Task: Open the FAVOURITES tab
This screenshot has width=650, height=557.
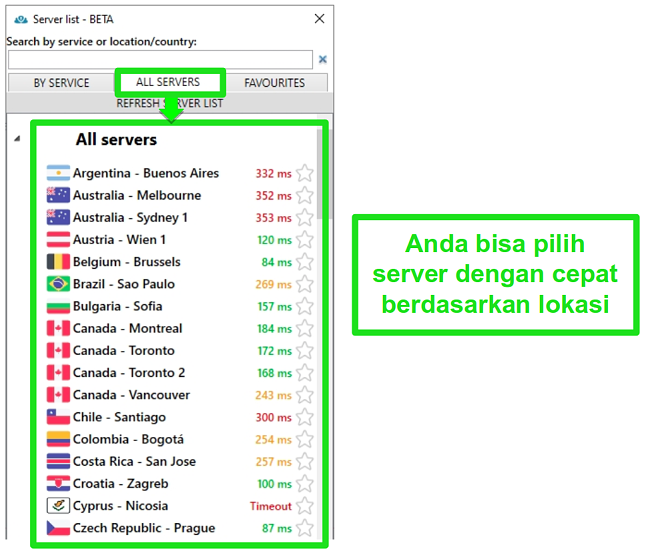Action: point(274,83)
